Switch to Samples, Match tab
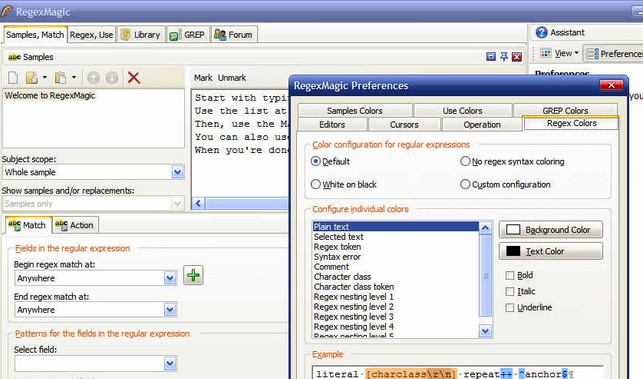Viewport: 643px width, 379px height. (x=35, y=35)
